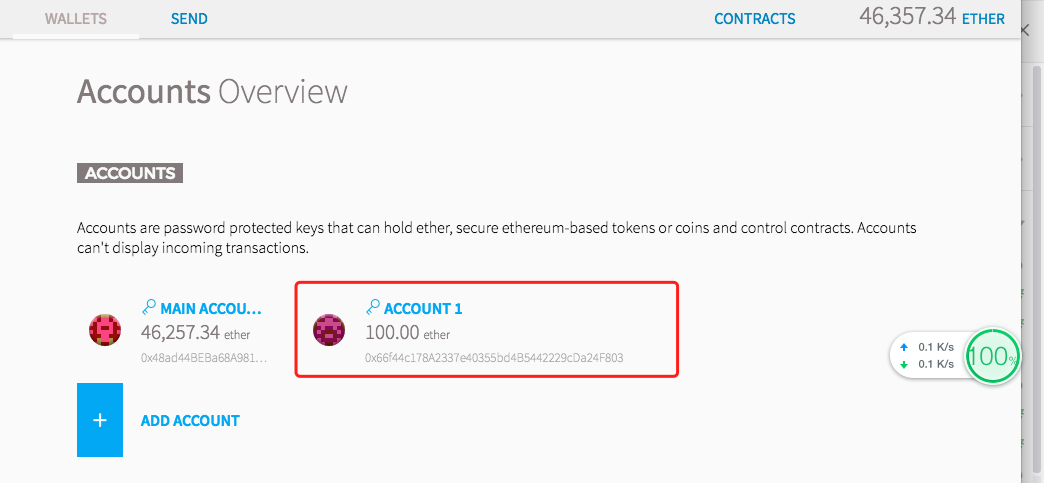Click the Main Account red identicon

105,330
